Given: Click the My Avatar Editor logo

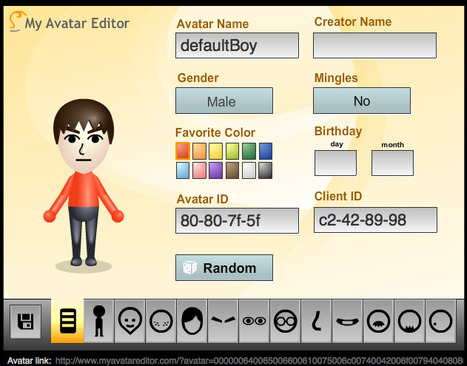Looking at the screenshot, I should [x=69, y=23].
